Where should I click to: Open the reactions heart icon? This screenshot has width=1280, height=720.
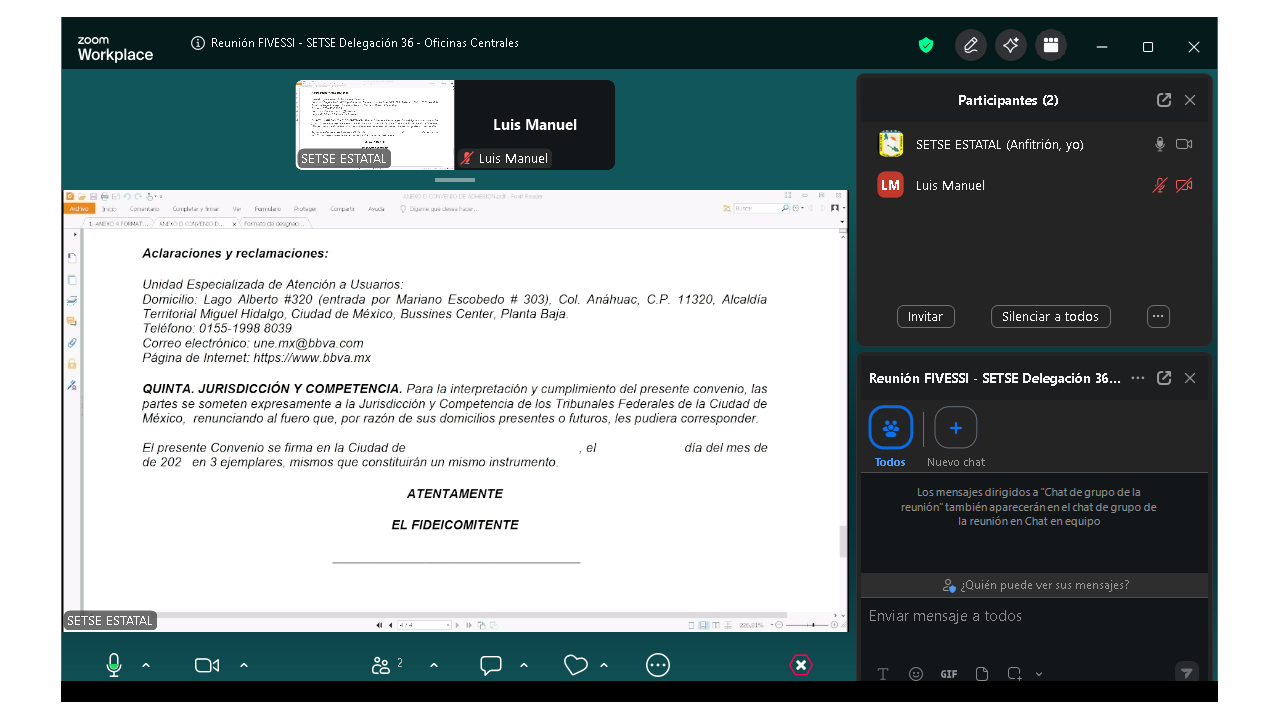(x=575, y=665)
